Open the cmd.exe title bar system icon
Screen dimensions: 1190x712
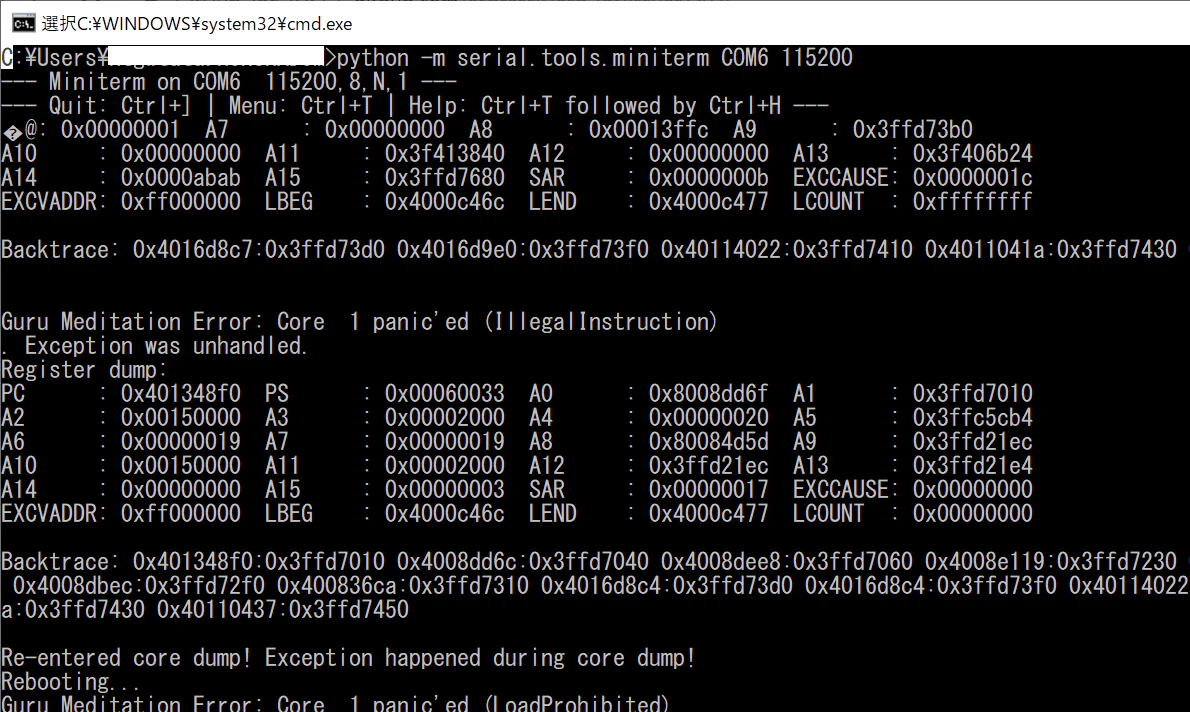click(23, 24)
